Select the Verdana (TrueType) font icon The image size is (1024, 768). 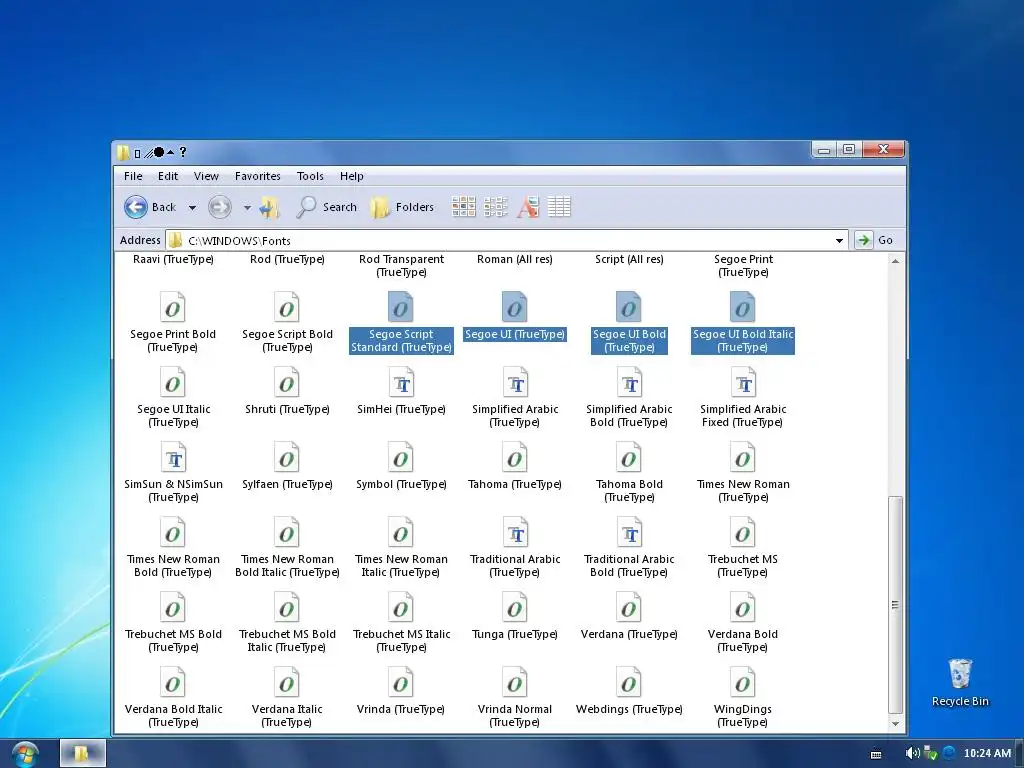[x=629, y=607]
